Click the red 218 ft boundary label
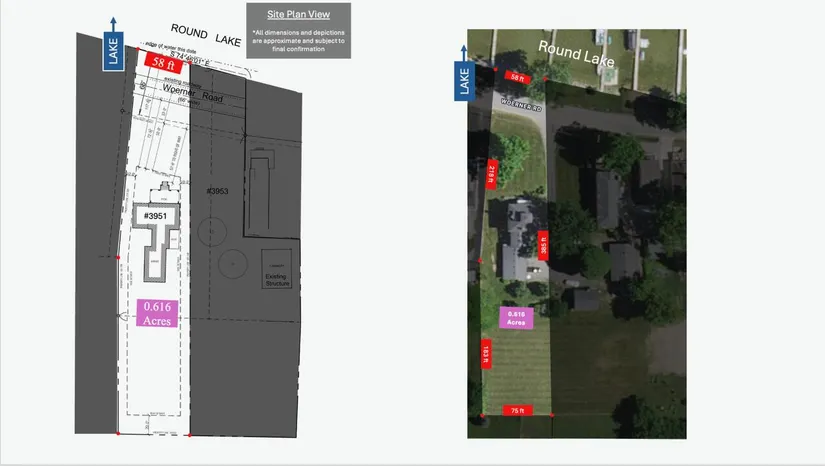 [491, 177]
